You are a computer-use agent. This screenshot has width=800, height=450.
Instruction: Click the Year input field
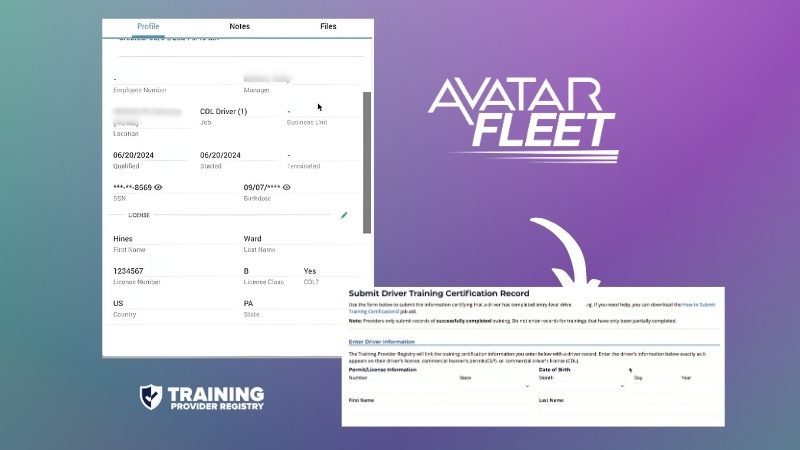click(x=700, y=386)
